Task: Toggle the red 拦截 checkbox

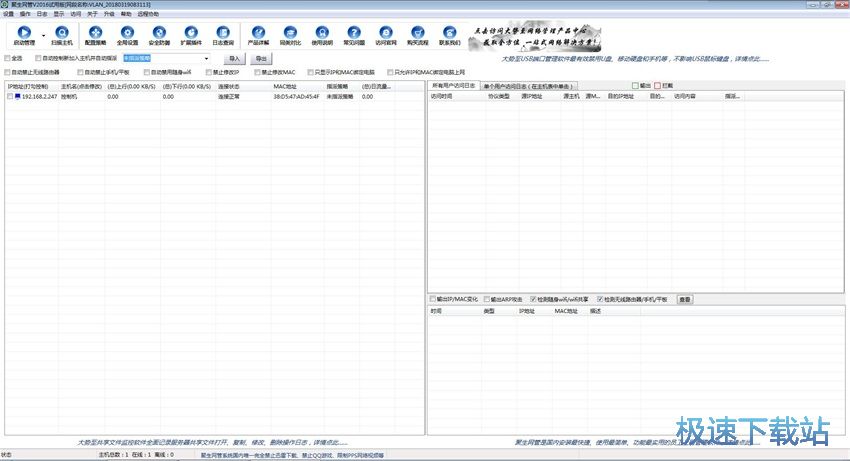Action: click(x=658, y=86)
